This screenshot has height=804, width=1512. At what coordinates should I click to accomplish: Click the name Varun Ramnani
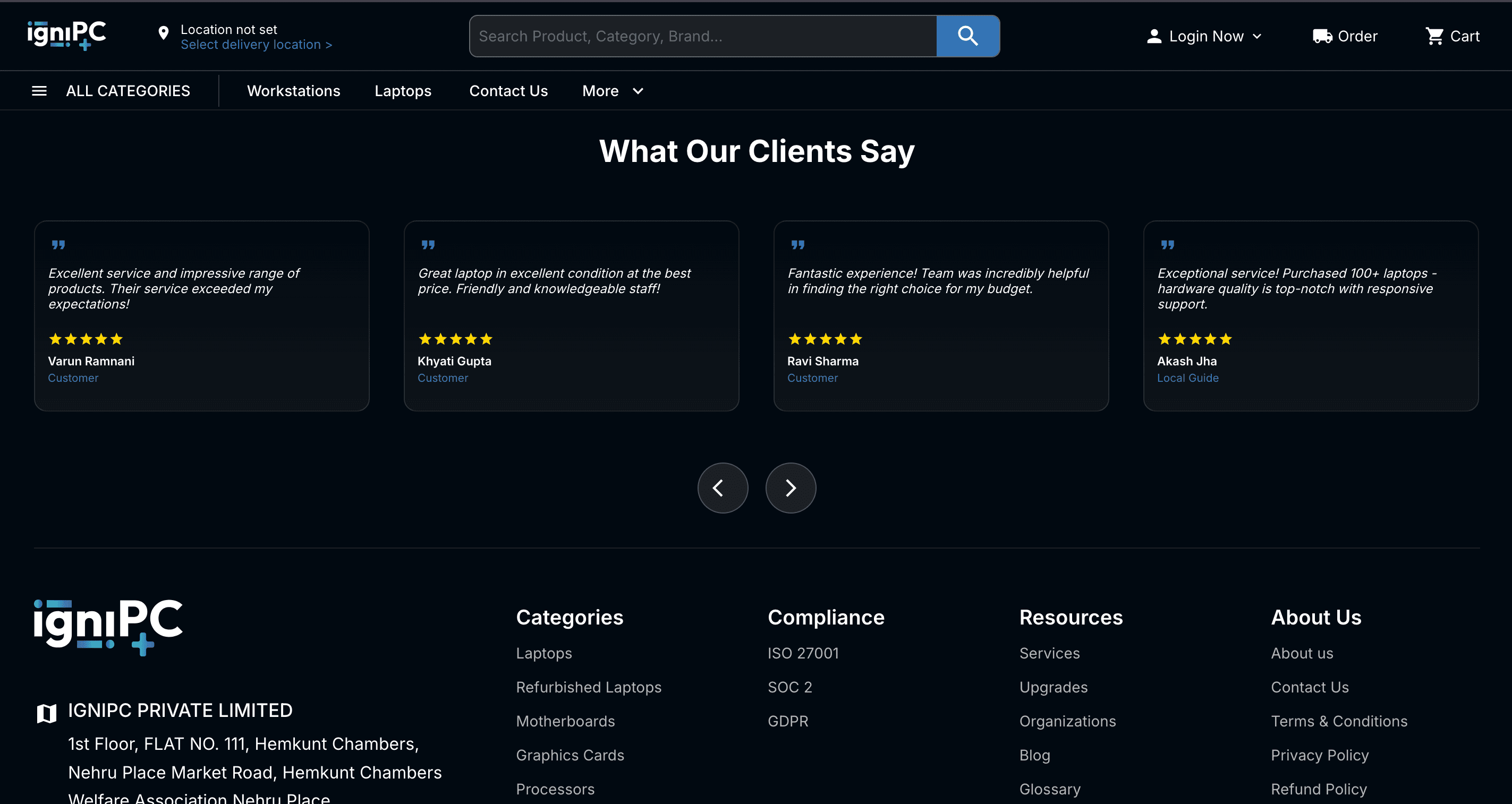(x=91, y=361)
